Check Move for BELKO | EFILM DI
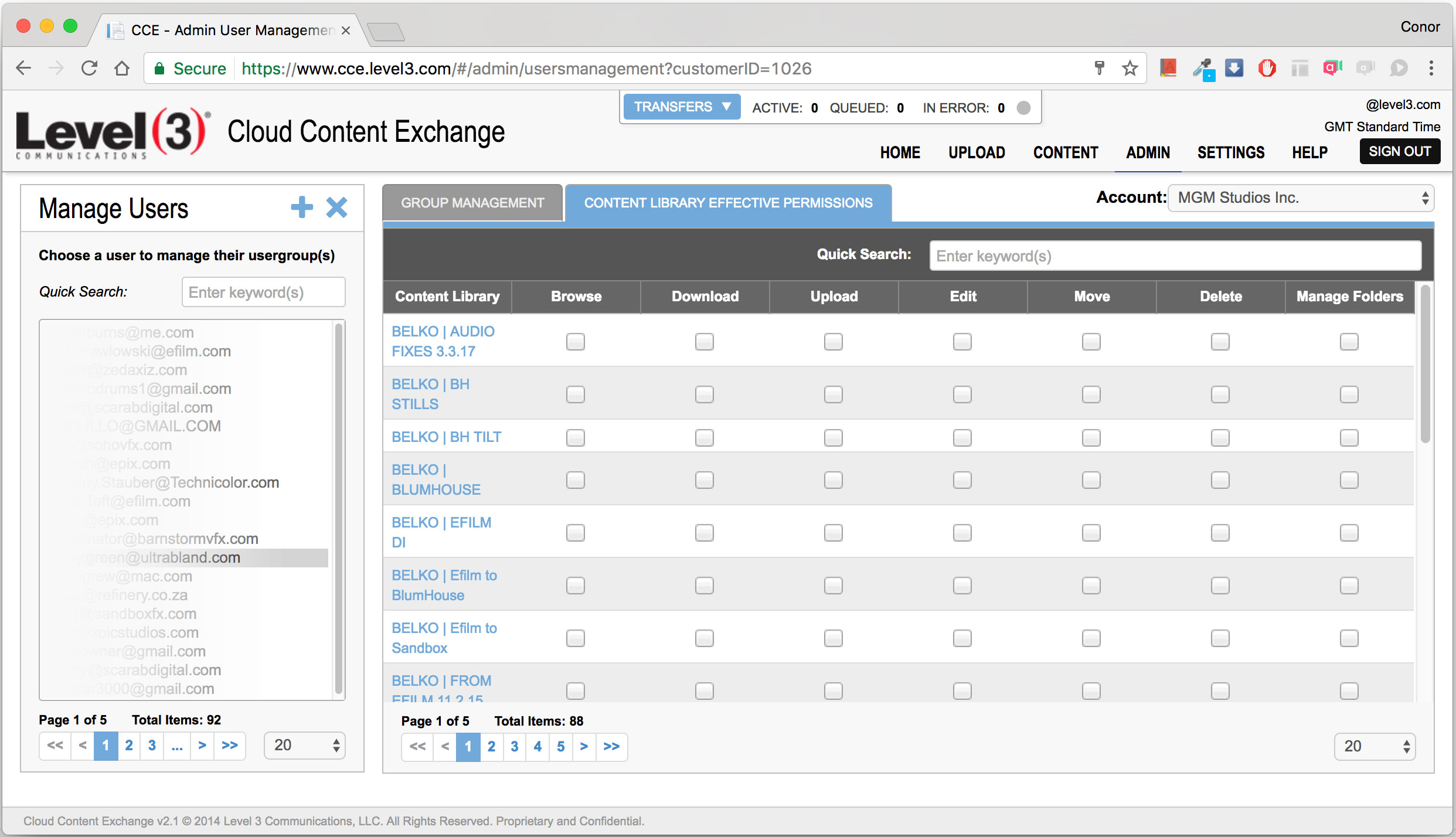 pyautogui.click(x=1091, y=532)
